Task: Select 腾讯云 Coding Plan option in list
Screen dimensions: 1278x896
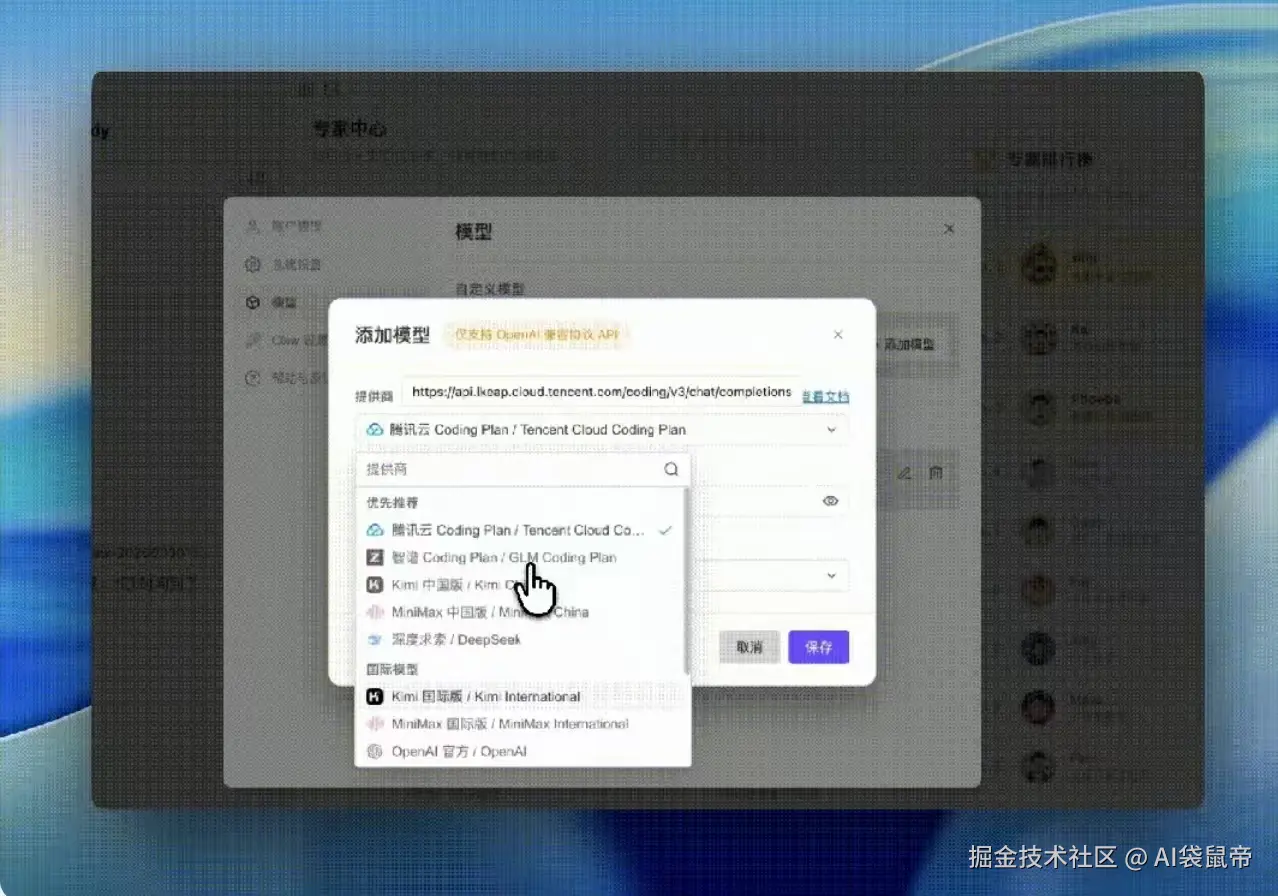Action: click(520, 530)
